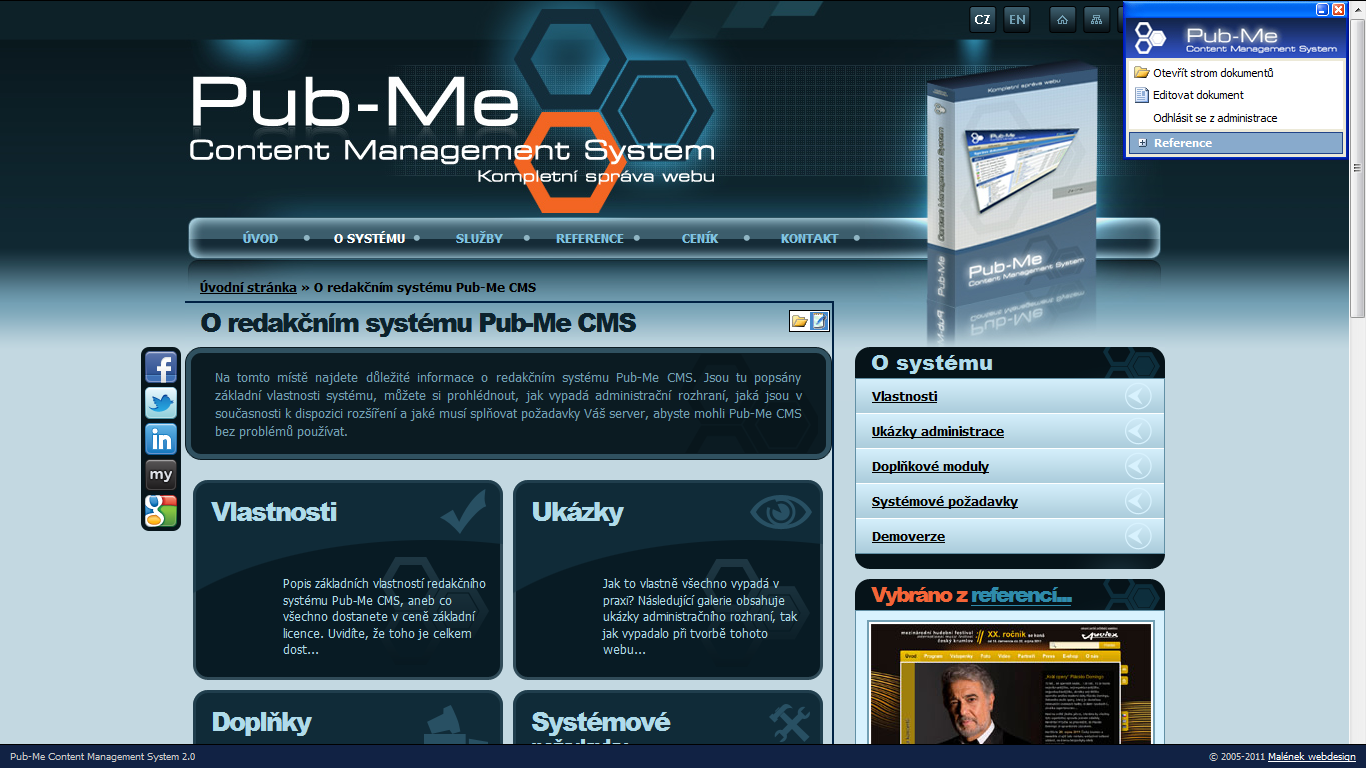Click arrow icon on Doplňkové moduly row

1138,467
